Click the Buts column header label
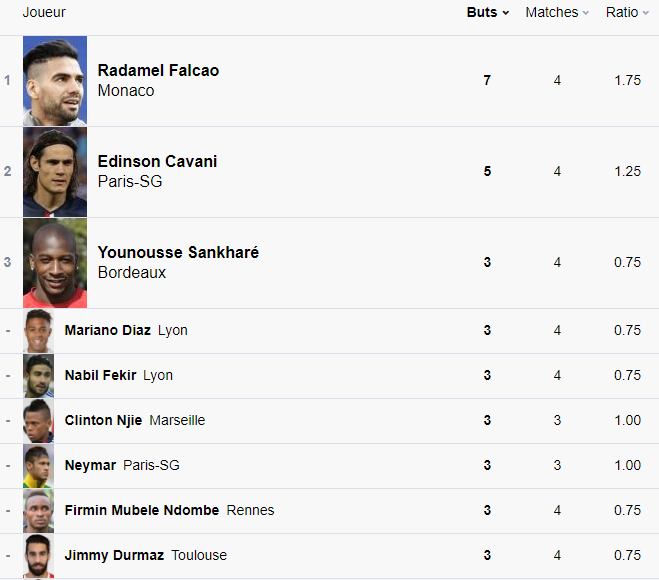Screen dimensions: 659x580 tap(481, 13)
